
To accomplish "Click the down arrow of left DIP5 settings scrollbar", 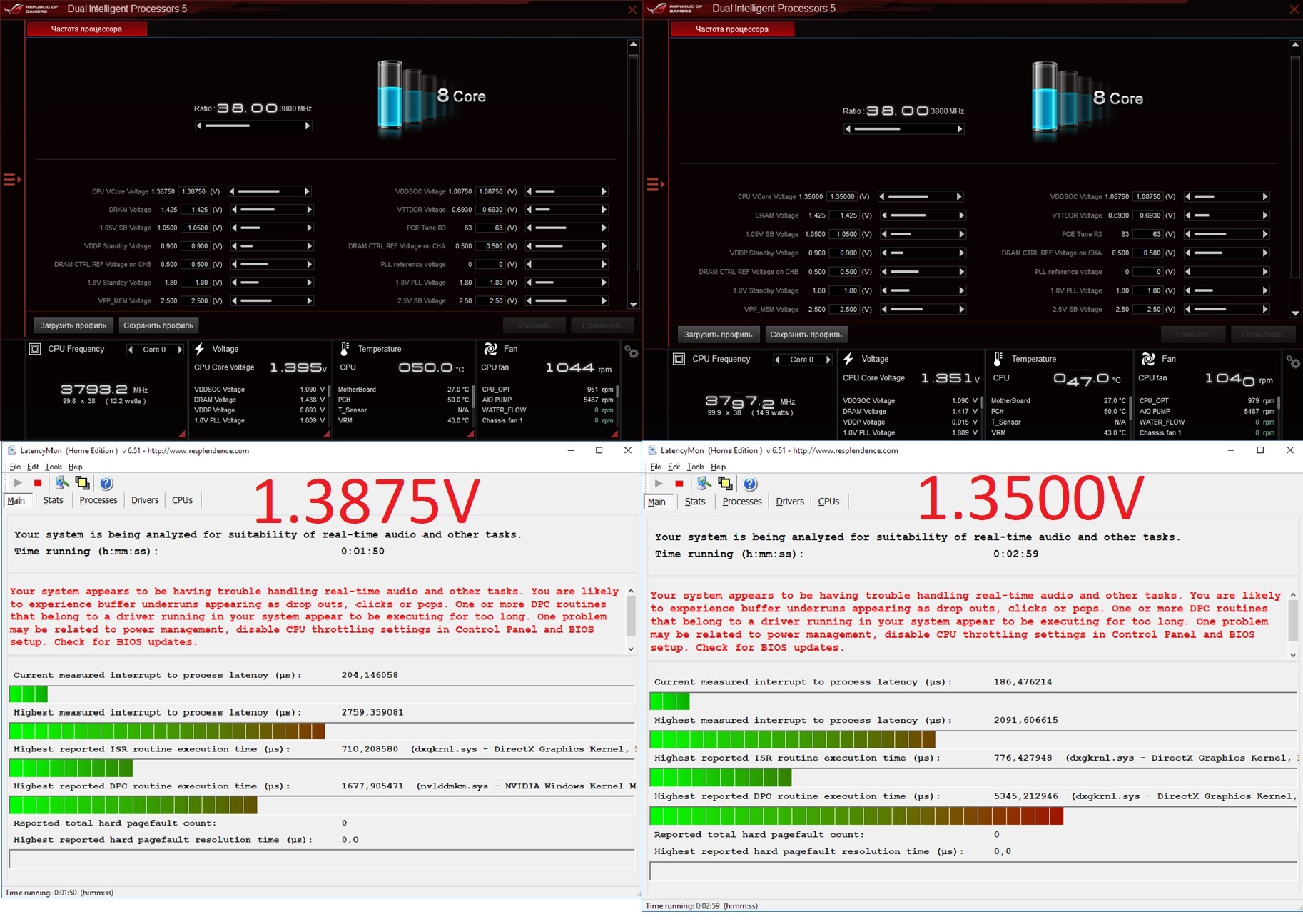I will click(633, 305).
